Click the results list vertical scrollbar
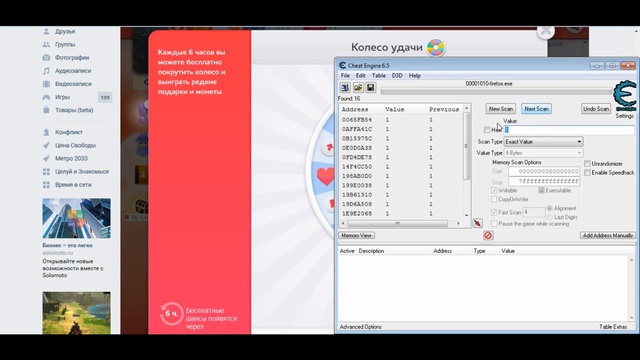 click(467, 161)
